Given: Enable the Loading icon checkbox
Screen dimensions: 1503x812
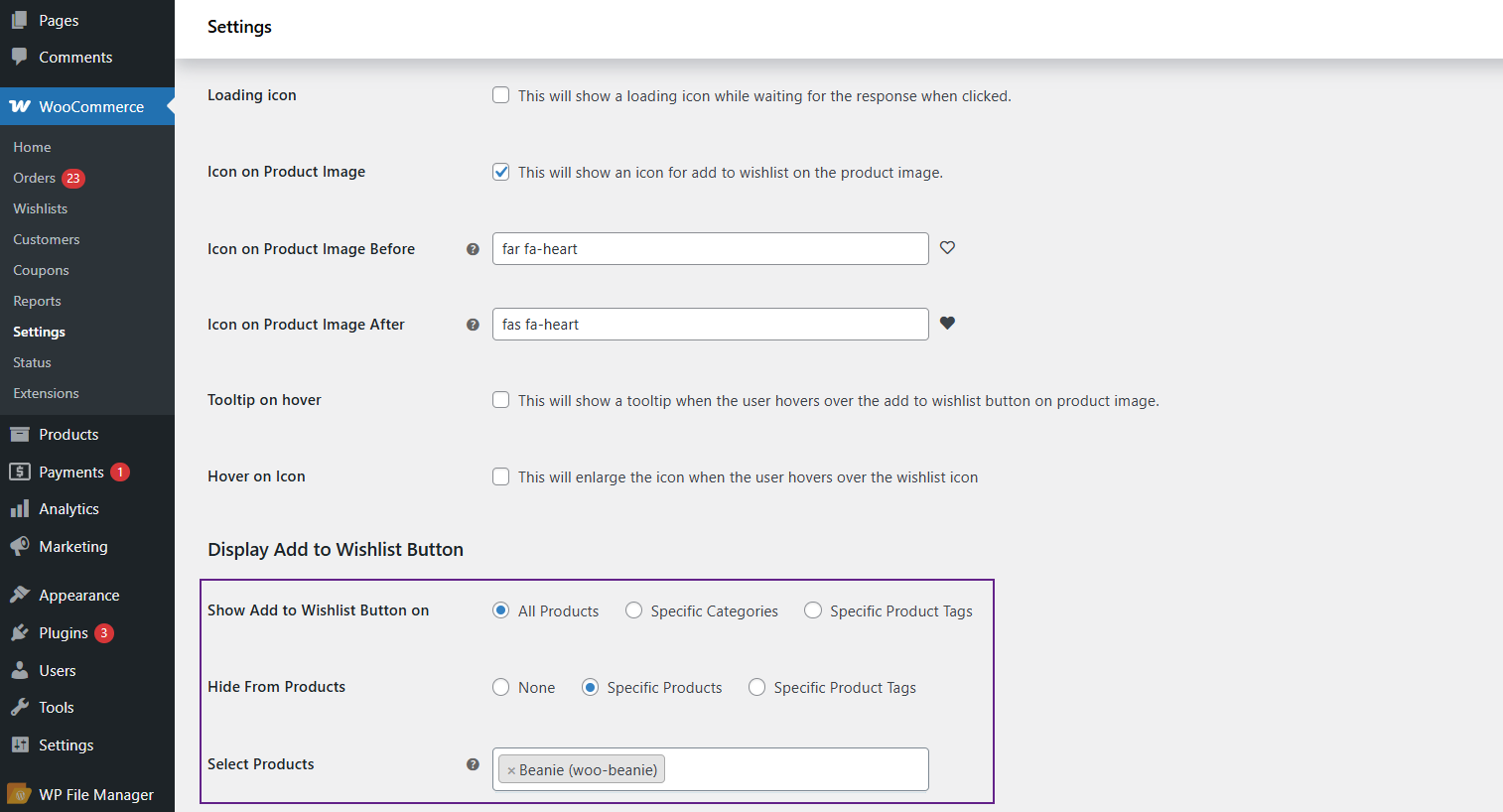Looking at the screenshot, I should coord(501,95).
